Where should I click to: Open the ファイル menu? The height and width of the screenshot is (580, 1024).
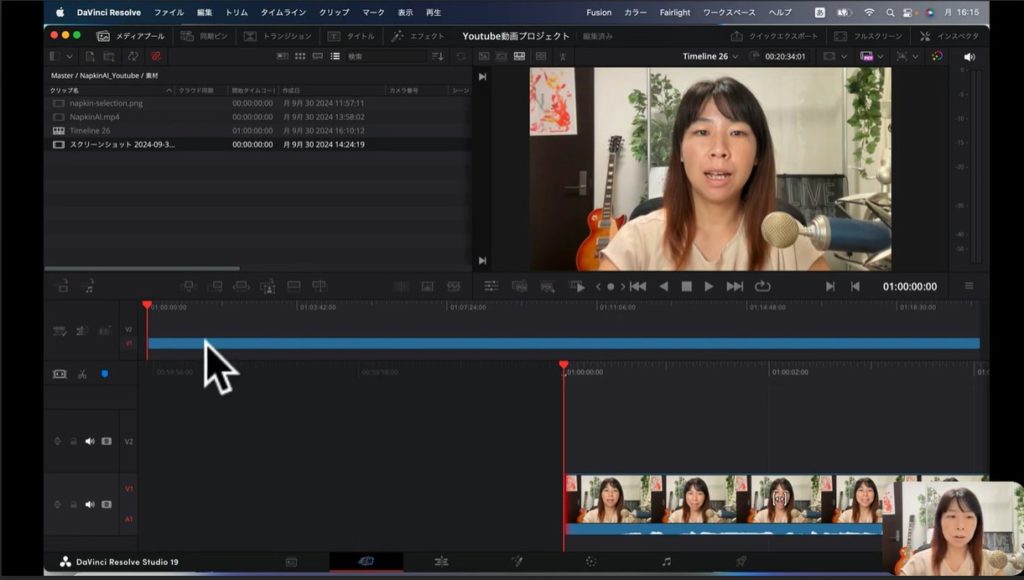[168, 12]
